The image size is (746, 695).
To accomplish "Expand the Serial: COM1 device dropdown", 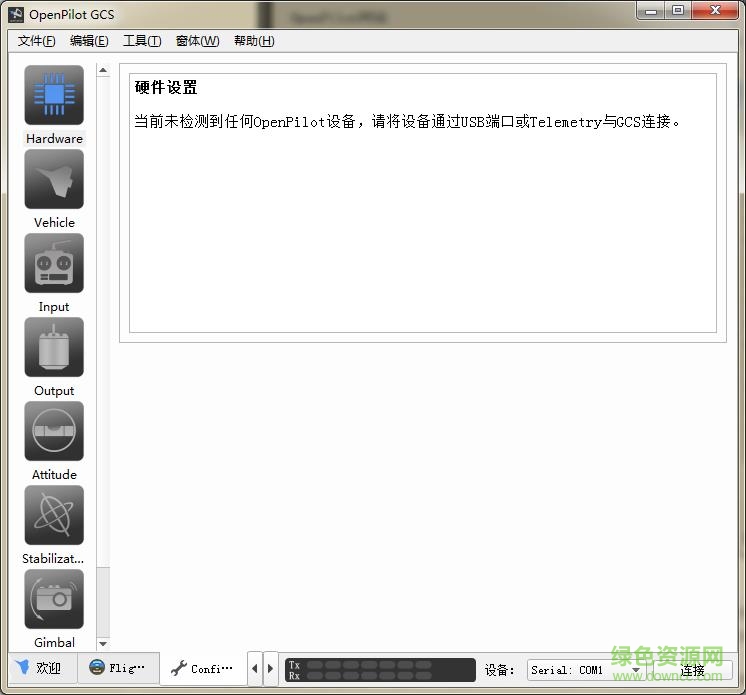I will click(587, 670).
